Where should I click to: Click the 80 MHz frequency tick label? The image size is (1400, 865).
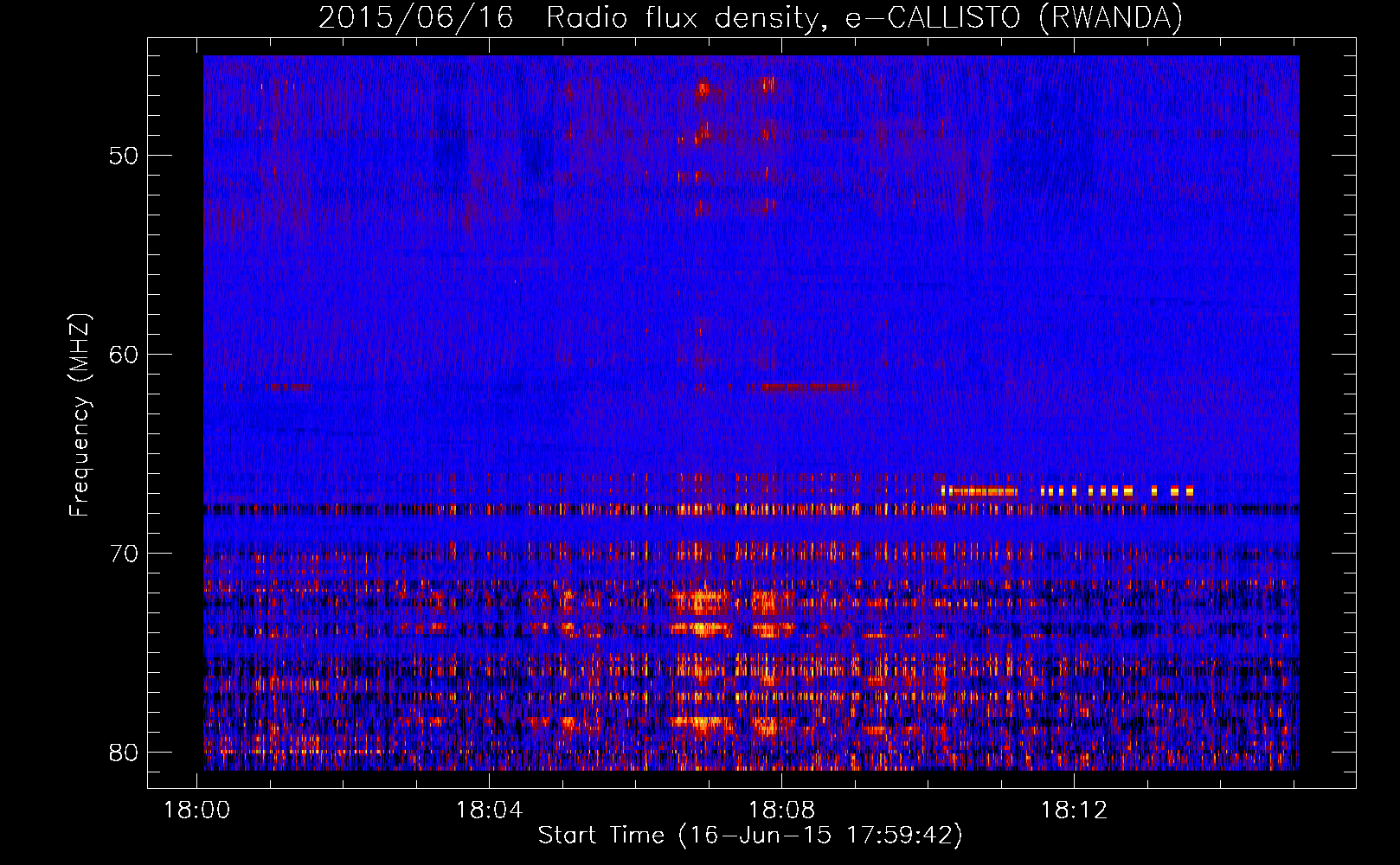coord(125,753)
